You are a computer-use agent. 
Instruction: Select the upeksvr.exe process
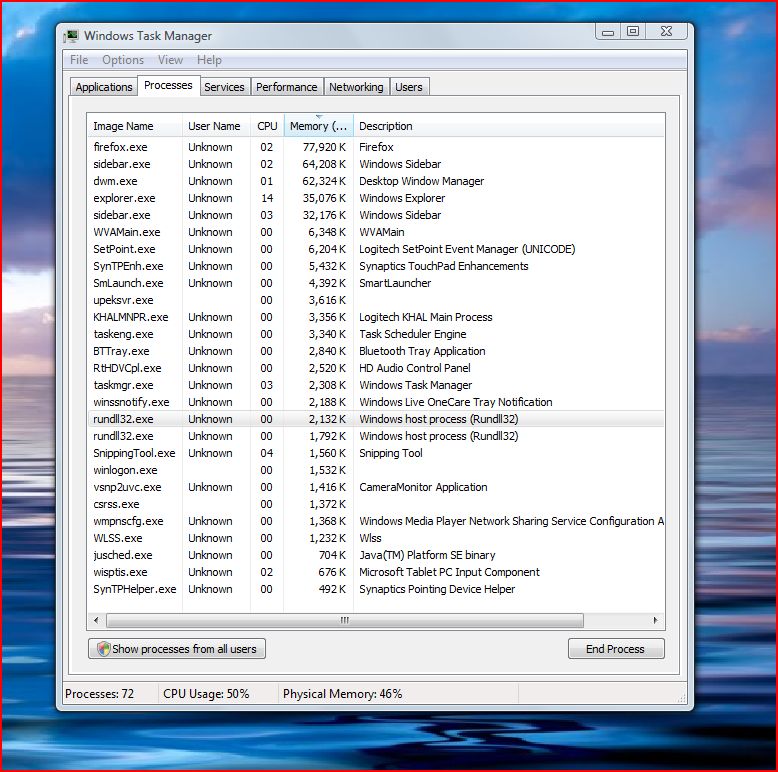point(376,300)
